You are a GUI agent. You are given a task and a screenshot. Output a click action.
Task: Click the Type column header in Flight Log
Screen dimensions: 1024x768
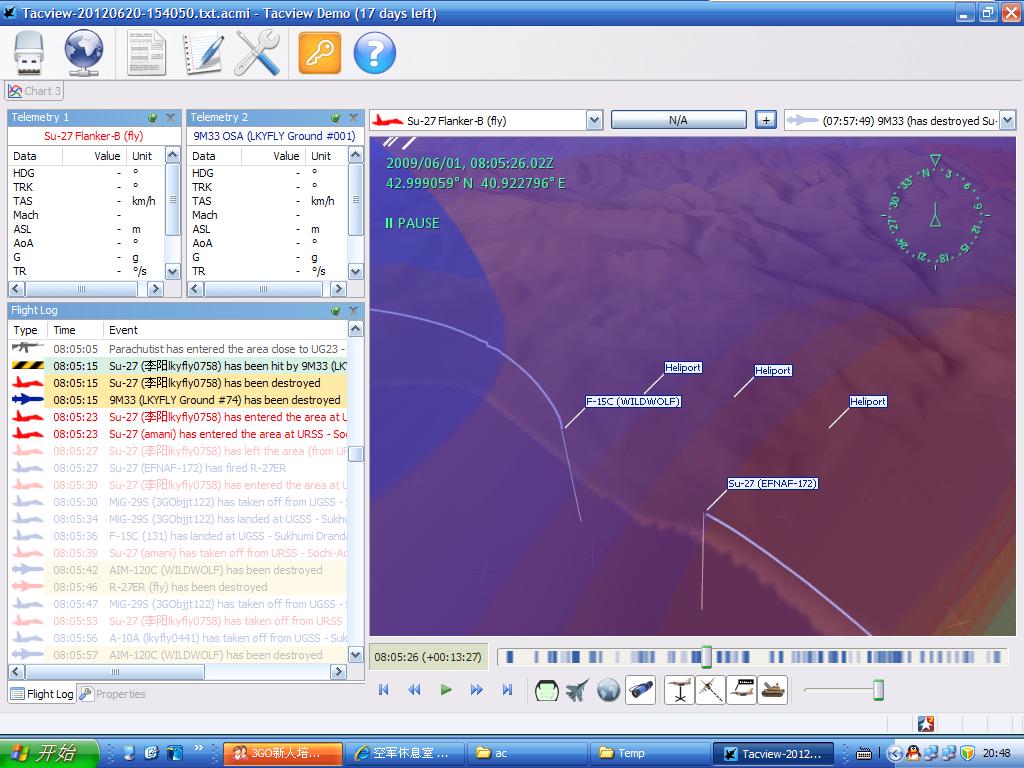(x=29, y=330)
